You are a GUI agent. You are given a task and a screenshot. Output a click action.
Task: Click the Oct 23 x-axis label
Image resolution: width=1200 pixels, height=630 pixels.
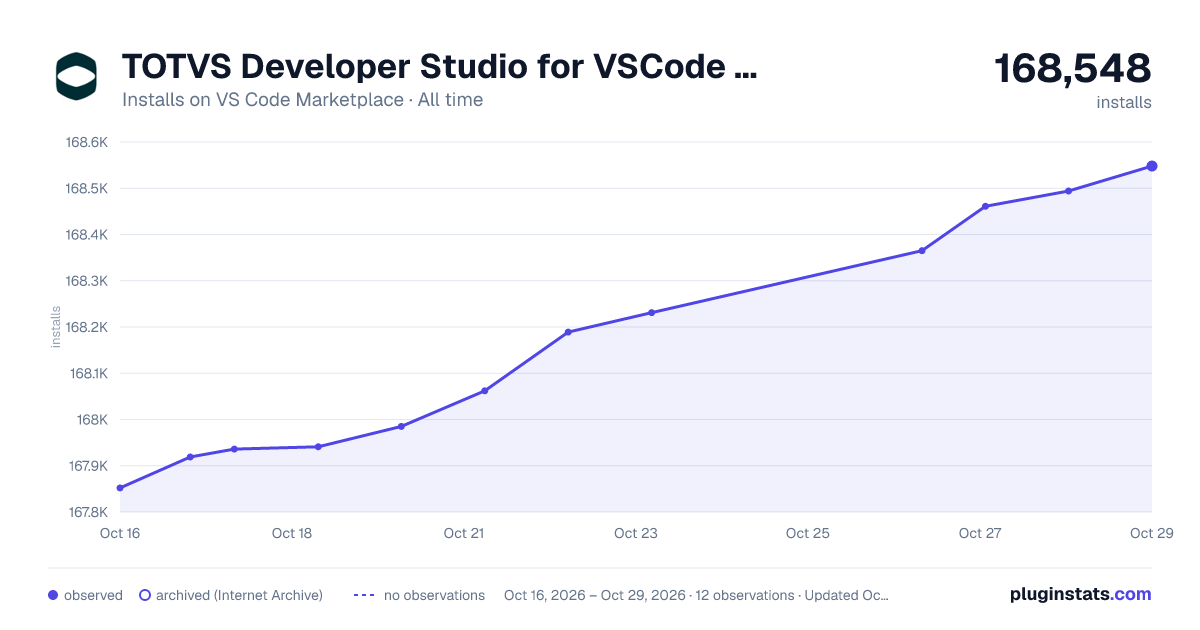coord(636,533)
